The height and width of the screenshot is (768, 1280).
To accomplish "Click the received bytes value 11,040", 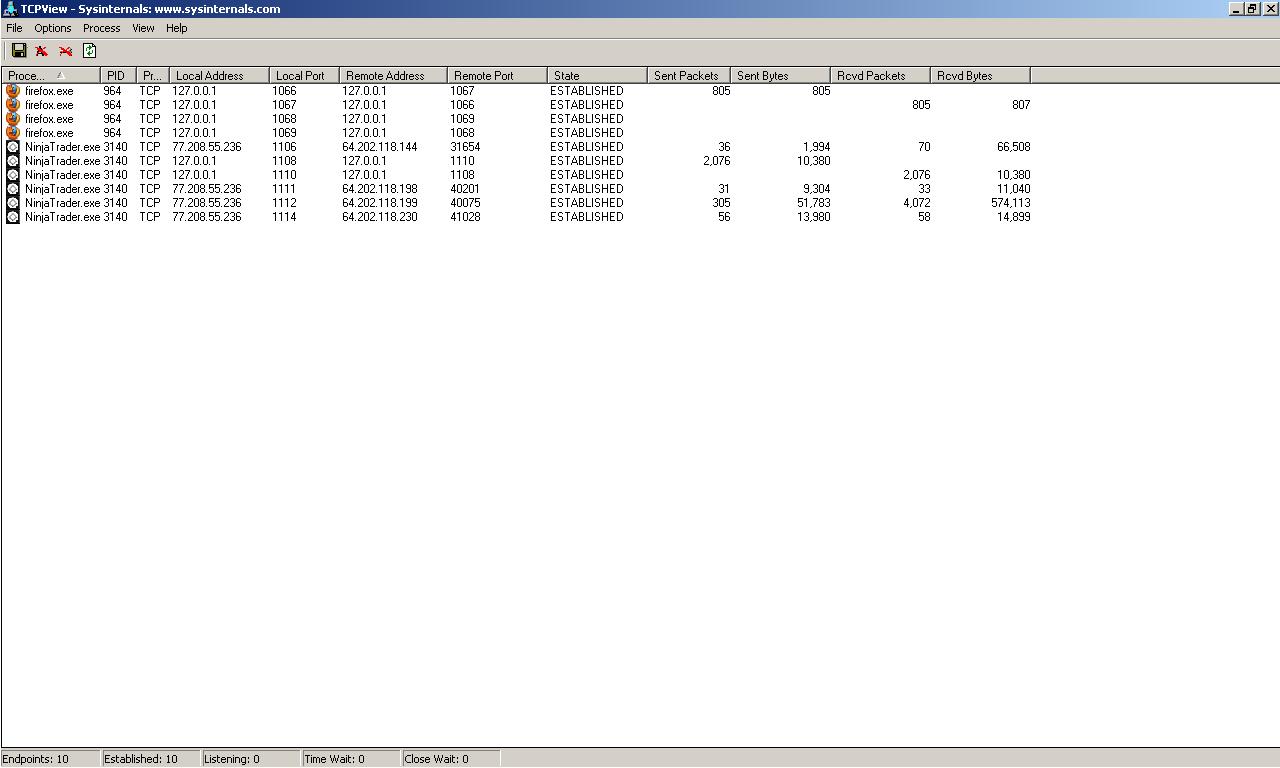I will [x=1013, y=189].
